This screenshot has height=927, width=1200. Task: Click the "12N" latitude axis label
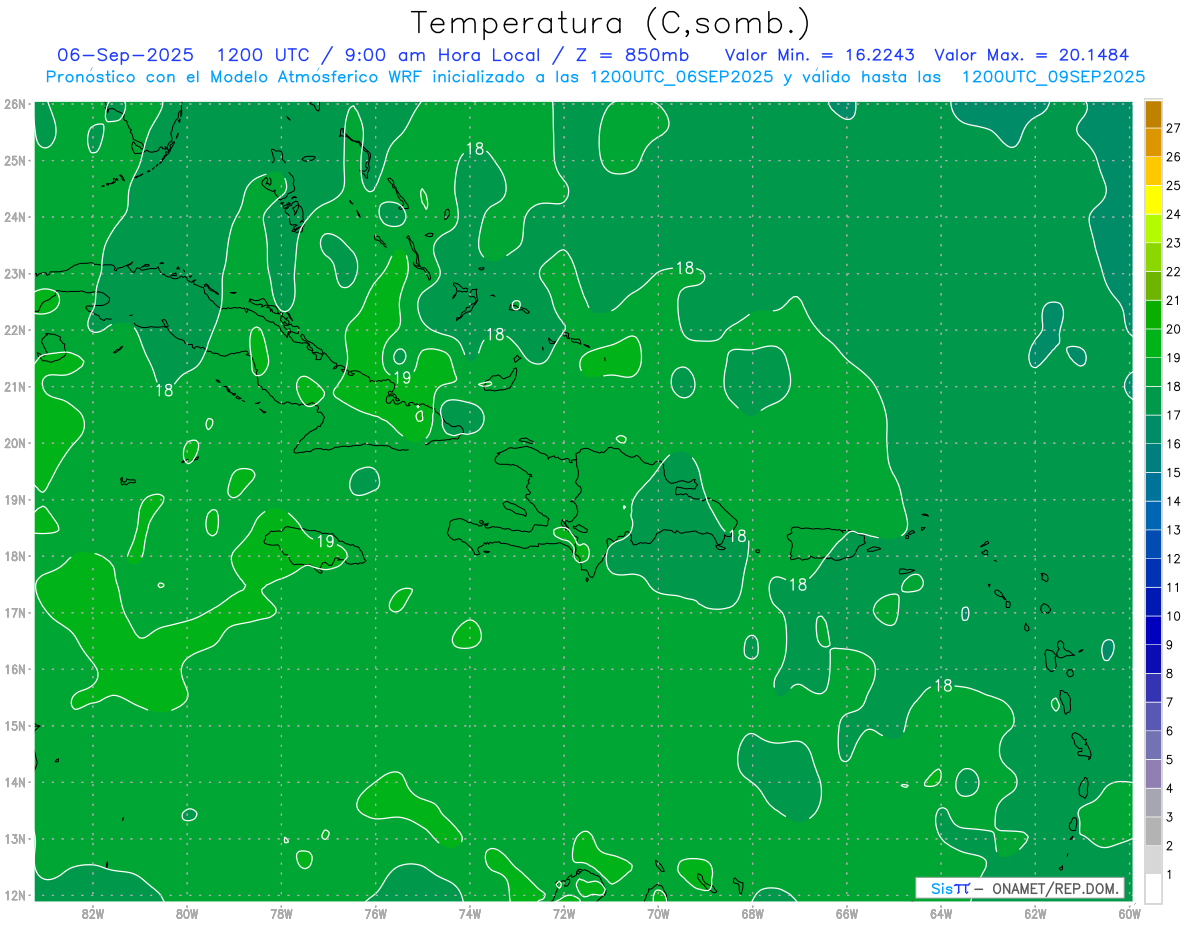(14, 895)
